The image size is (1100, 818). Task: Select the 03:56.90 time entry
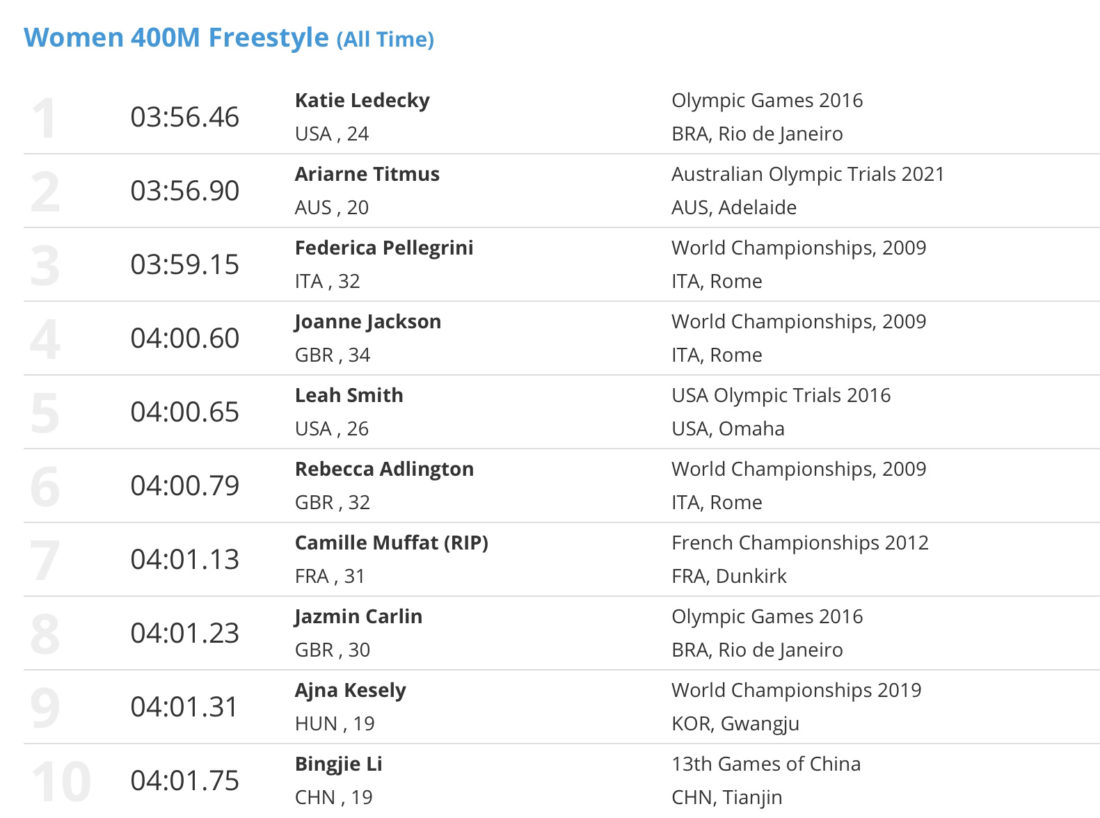(x=185, y=191)
